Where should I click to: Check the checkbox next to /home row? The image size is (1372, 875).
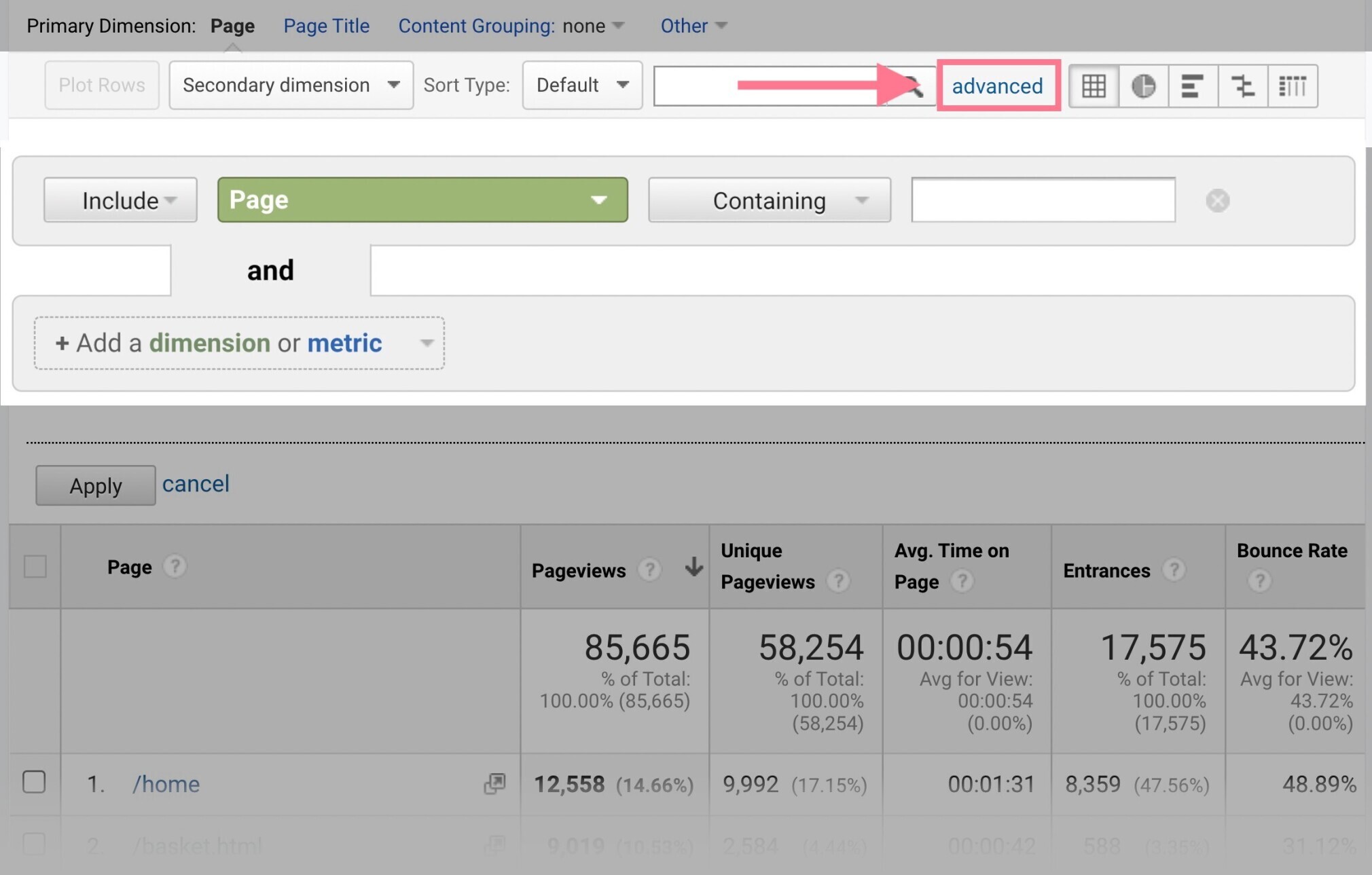35,783
